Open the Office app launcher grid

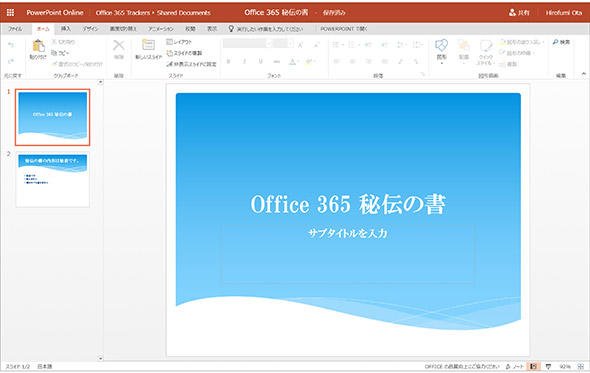click(11, 12)
